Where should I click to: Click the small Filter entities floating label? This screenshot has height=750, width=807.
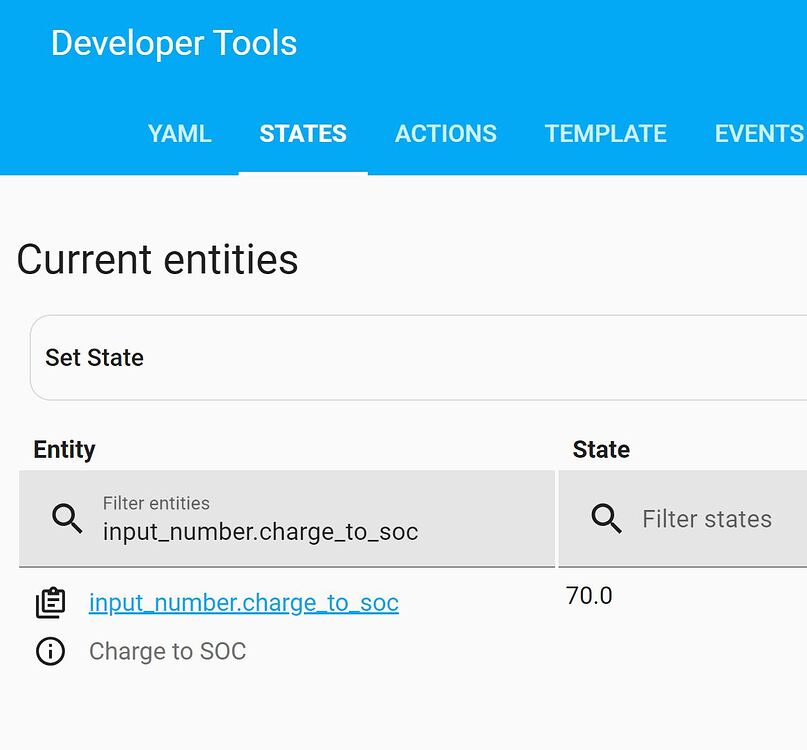coord(156,503)
